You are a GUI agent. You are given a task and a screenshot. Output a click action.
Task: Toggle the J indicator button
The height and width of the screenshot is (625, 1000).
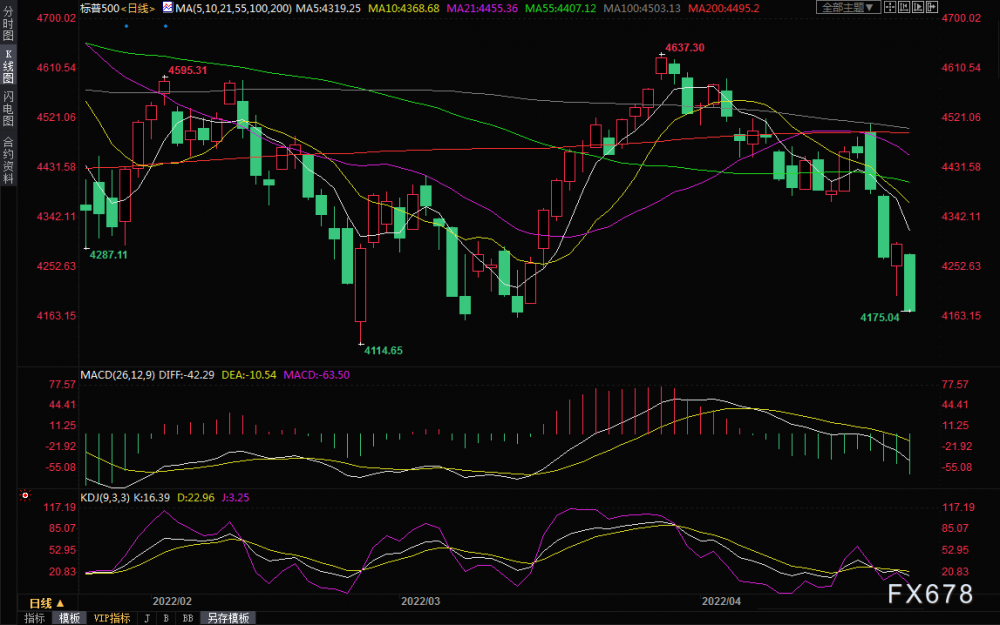coord(147,618)
